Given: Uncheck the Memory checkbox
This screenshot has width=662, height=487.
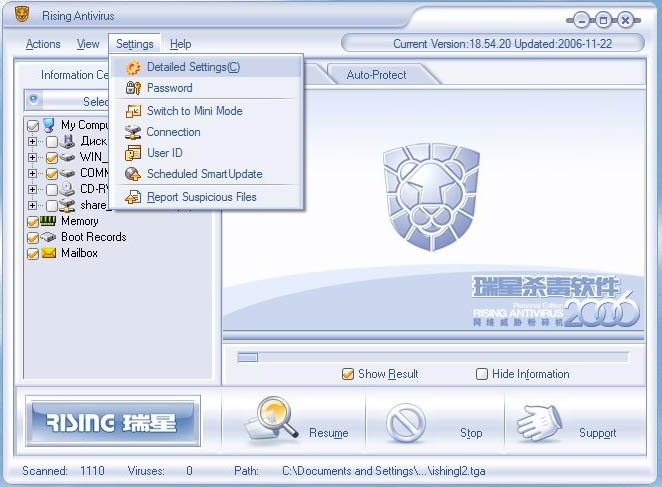Looking at the screenshot, I should point(33,221).
